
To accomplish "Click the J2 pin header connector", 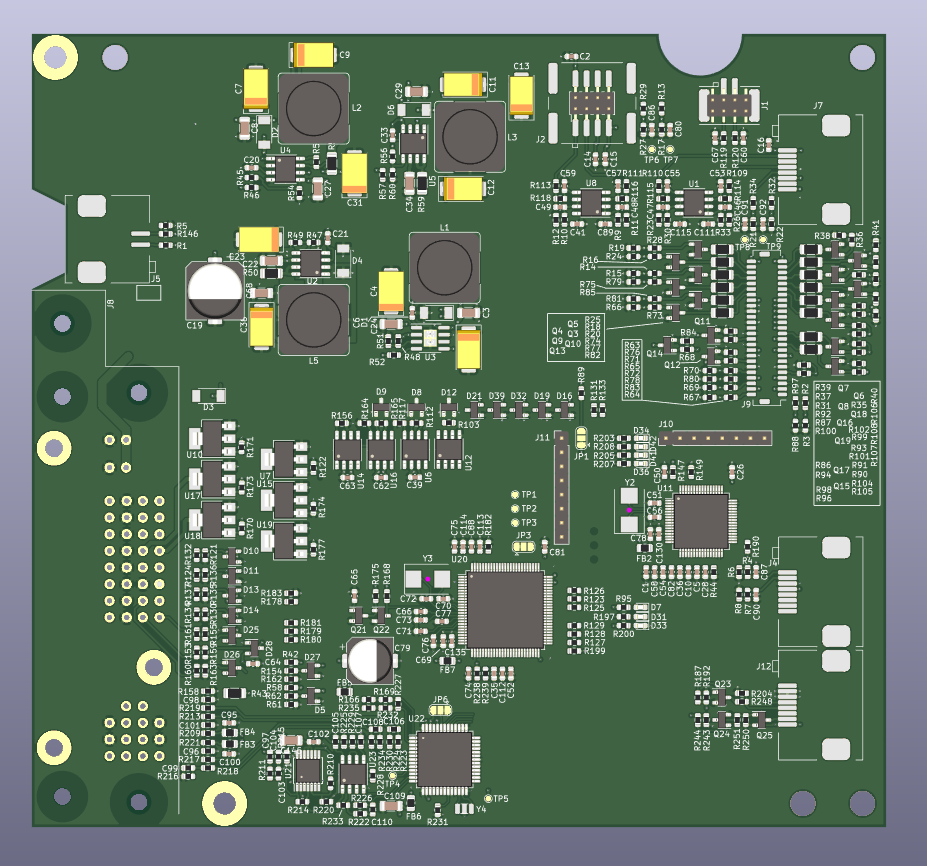I will pyautogui.click(x=591, y=103).
